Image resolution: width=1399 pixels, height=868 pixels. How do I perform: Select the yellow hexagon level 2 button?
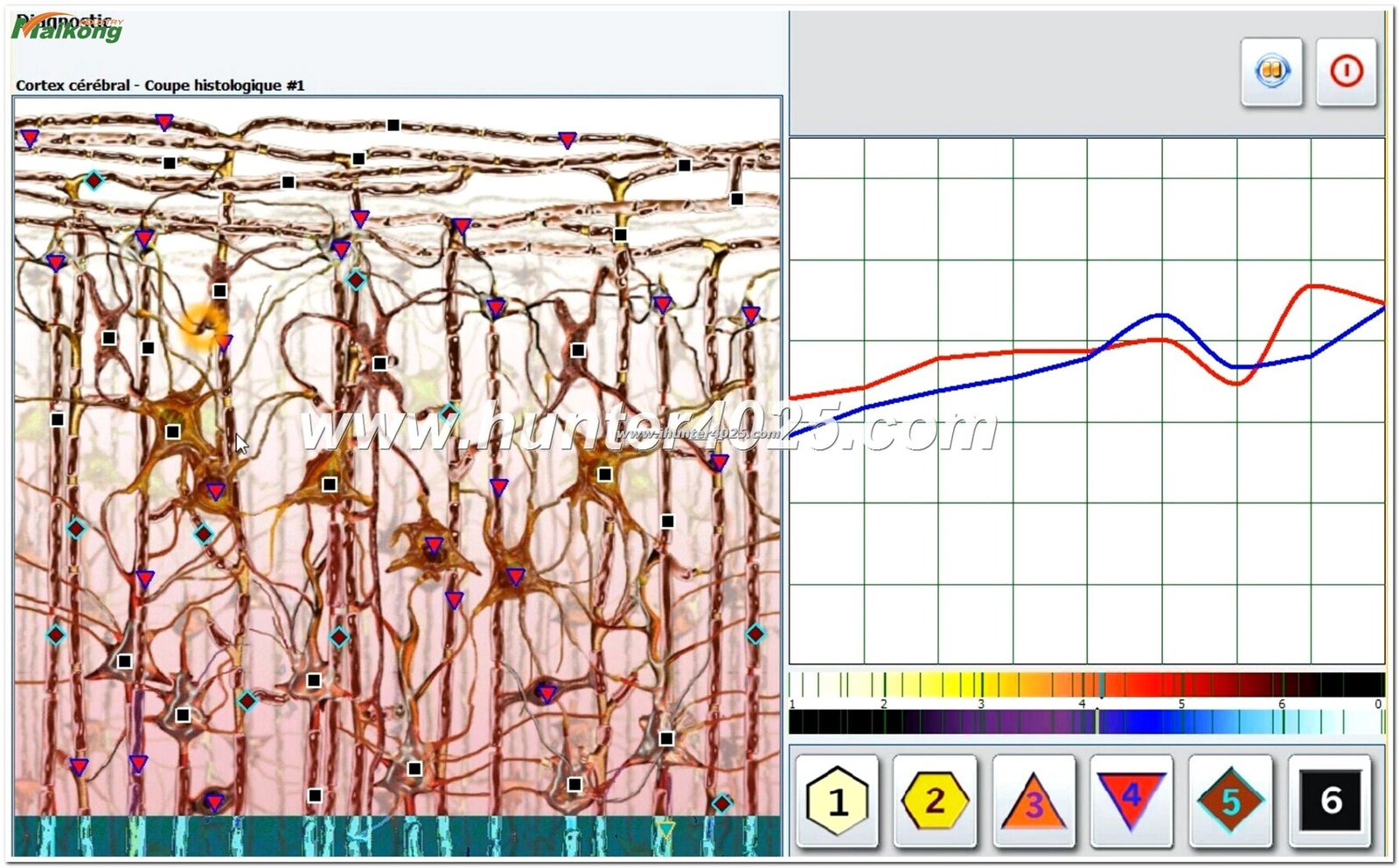pyautogui.click(x=935, y=801)
